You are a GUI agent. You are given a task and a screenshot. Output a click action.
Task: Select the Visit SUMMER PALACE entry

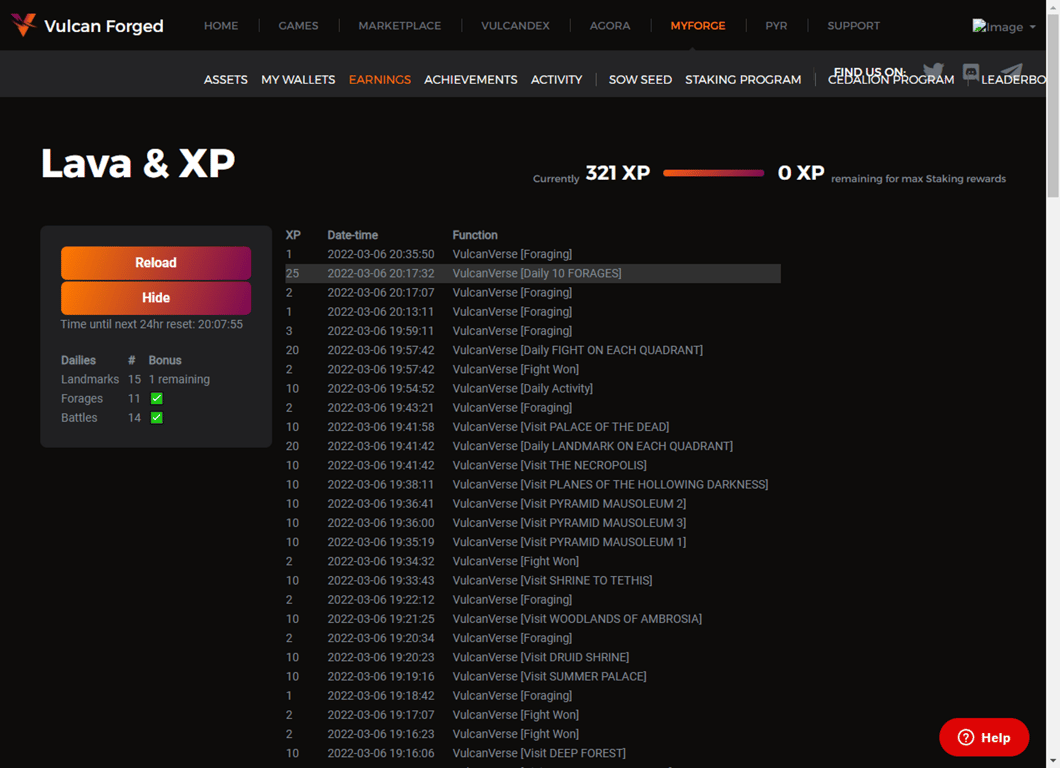click(550, 676)
